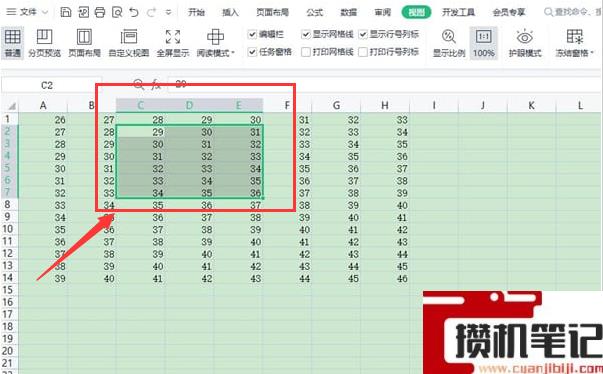Select column C header
The height and width of the screenshot is (374, 603).
(140, 105)
